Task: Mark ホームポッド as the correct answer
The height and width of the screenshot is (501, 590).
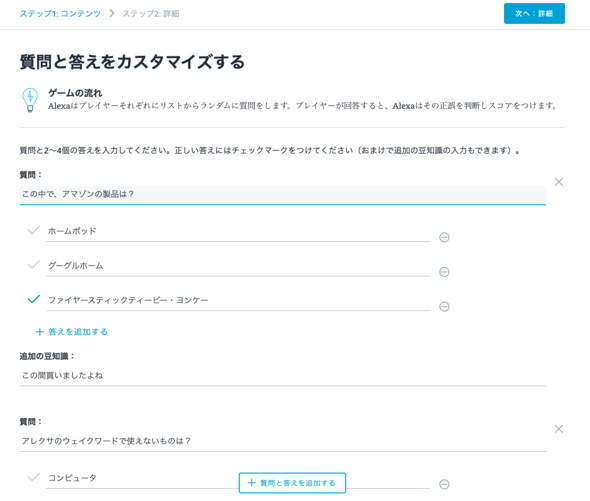Action: (34, 230)
